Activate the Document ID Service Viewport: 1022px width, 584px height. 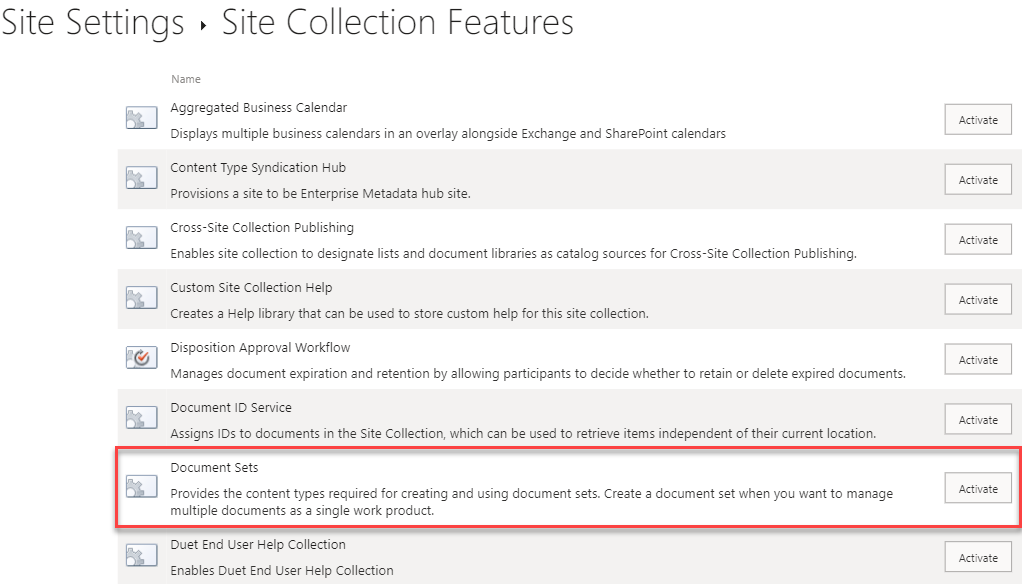[977, 419]
